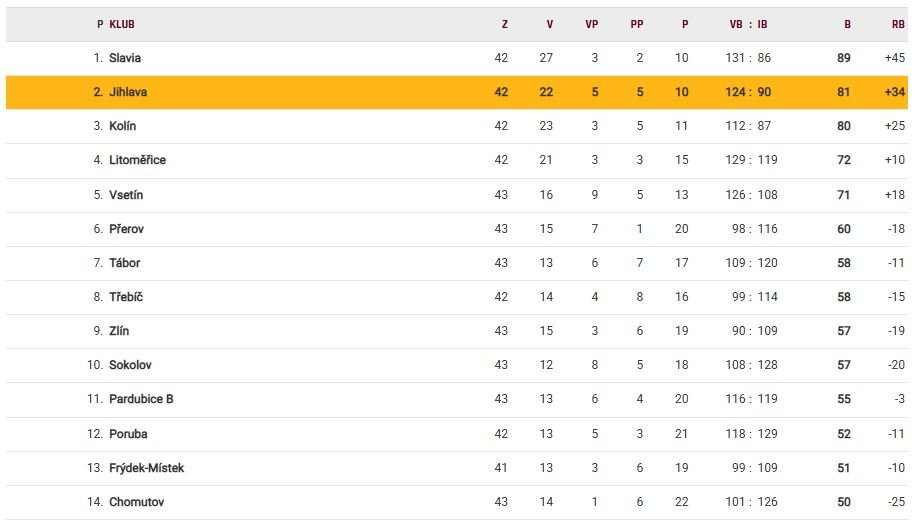Sort by the Z games column header
The height and width of the screenshot is (526, 917).
pyautogui.click(x=504, y=24)
